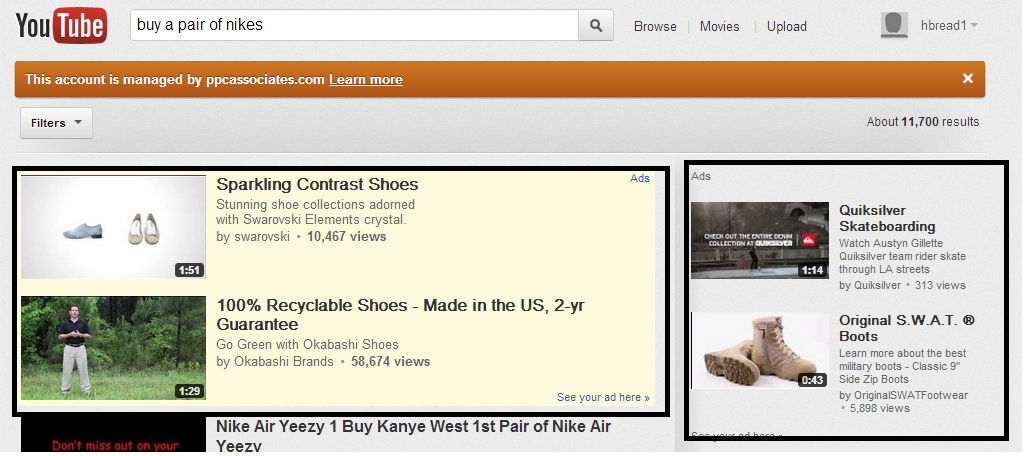This screenshot has height=456, width=1026.
Task: Click the Learn more link in banner
Action: pyautogui.click(x=366, y=80)
